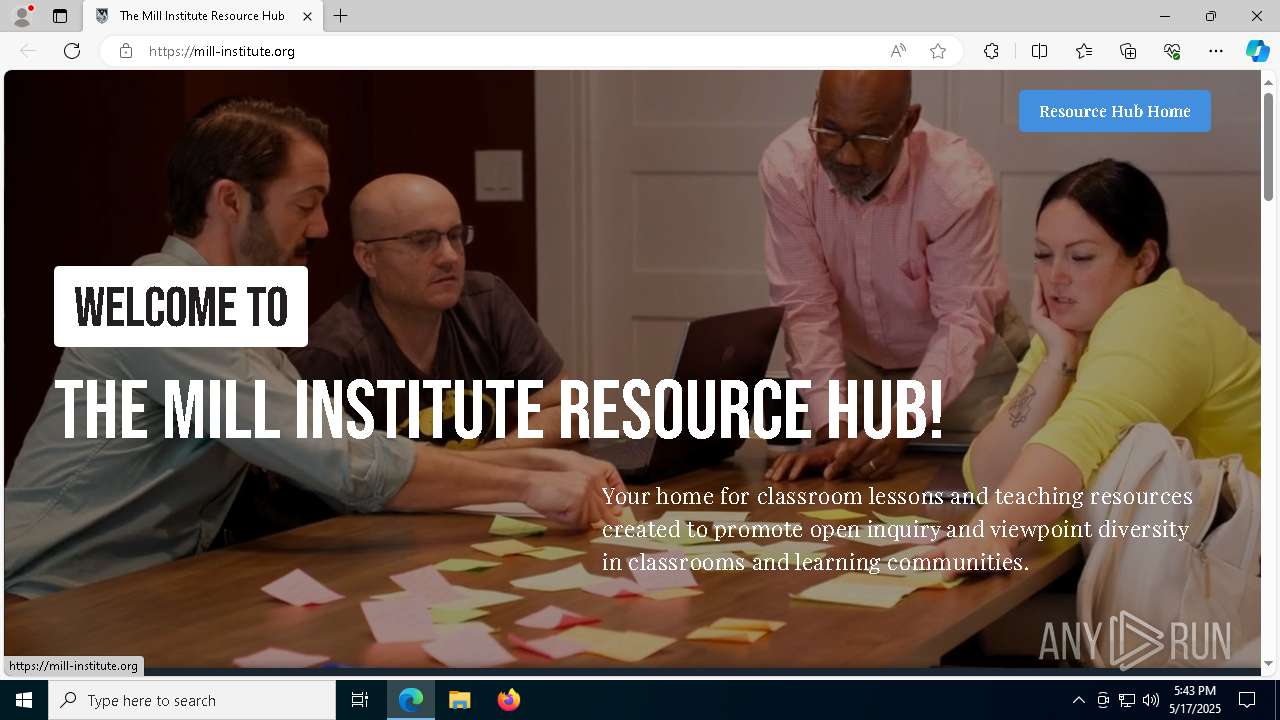This screenshot has height=720, width=1280.
Task: Refresh the current page
Action: (x=72, y=51)
